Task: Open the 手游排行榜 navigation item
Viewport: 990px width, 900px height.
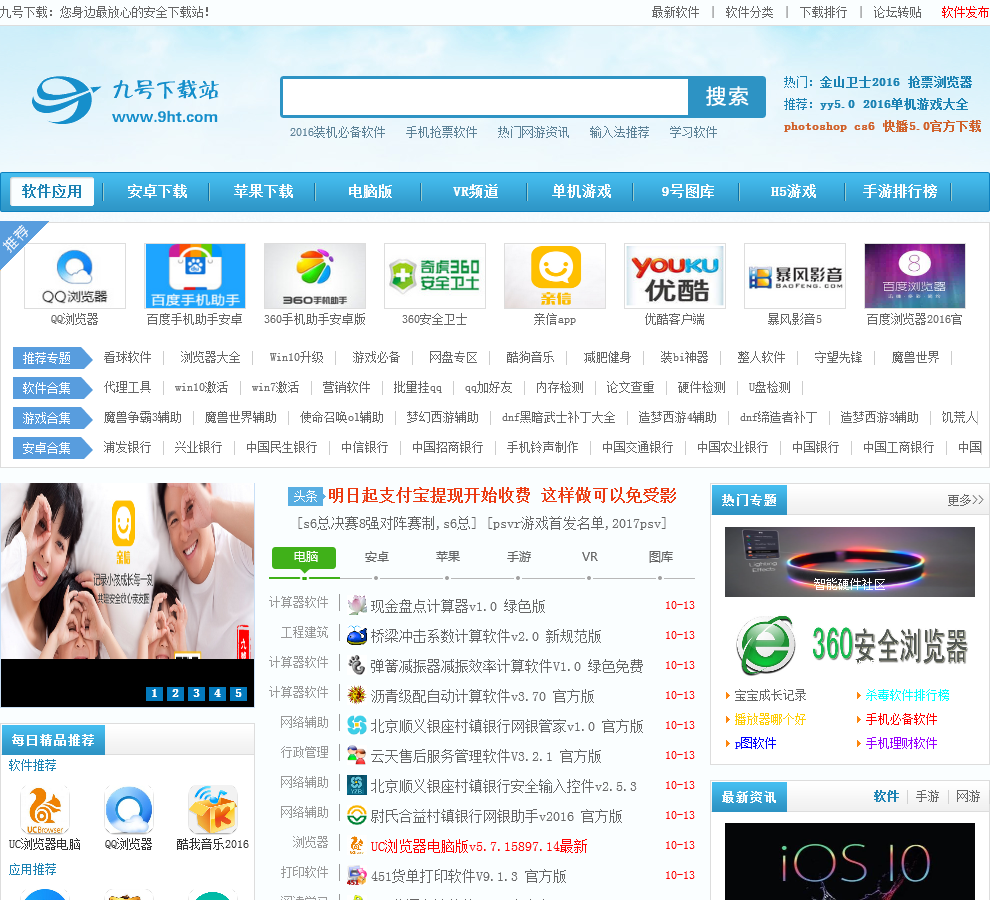Action: 900,191
